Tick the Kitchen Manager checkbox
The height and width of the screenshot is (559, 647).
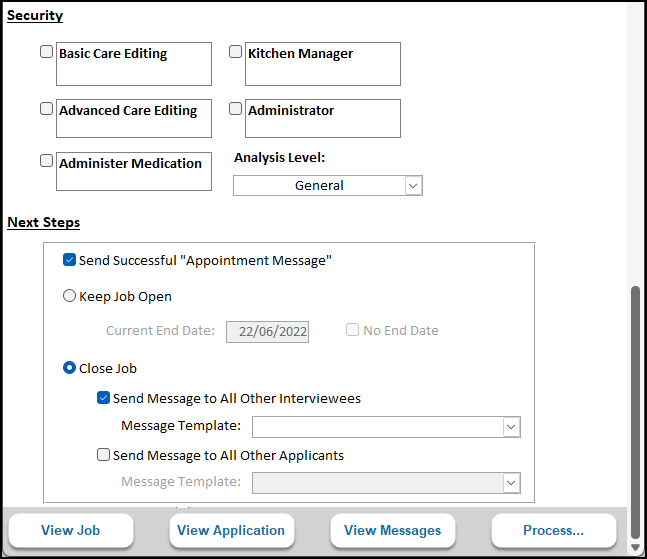pyautogui.click(x=236, y=53)
